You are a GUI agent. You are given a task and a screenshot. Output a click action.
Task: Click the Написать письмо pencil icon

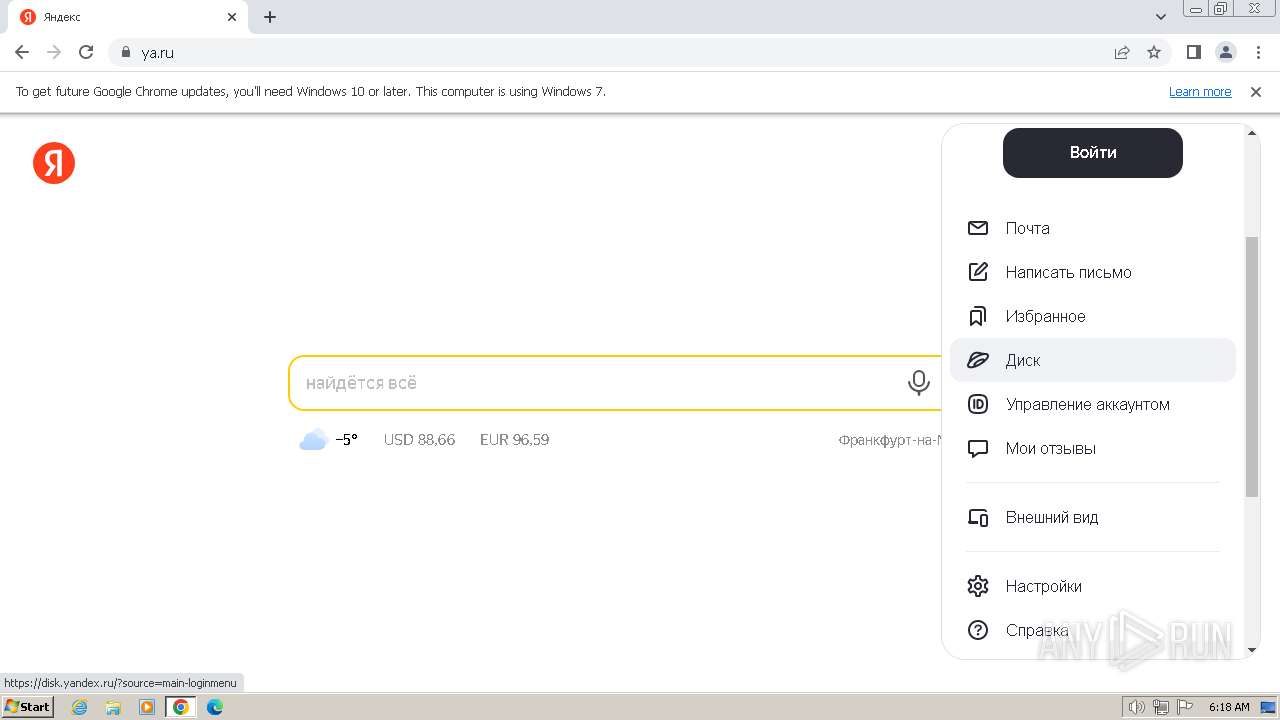coord(978,272)
